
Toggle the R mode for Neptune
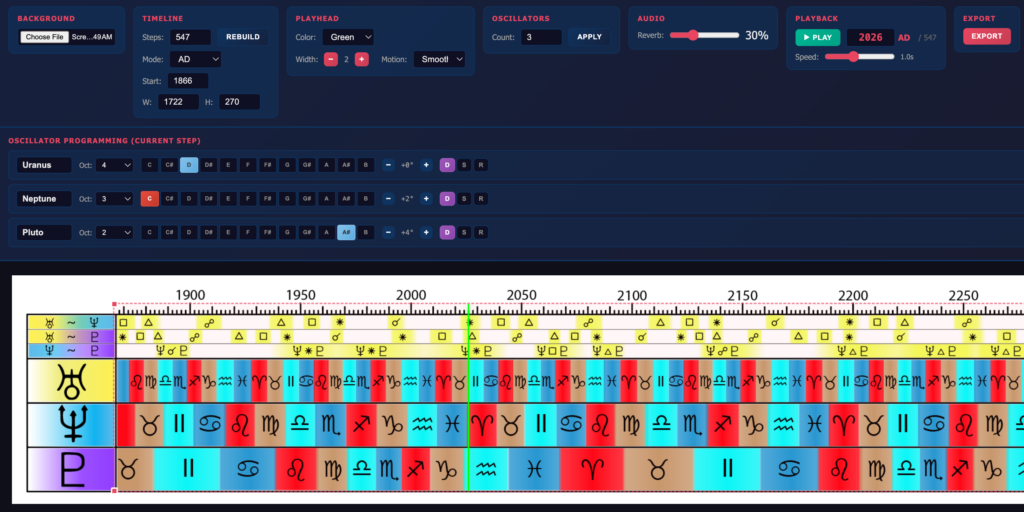click(x=481, y=199)
